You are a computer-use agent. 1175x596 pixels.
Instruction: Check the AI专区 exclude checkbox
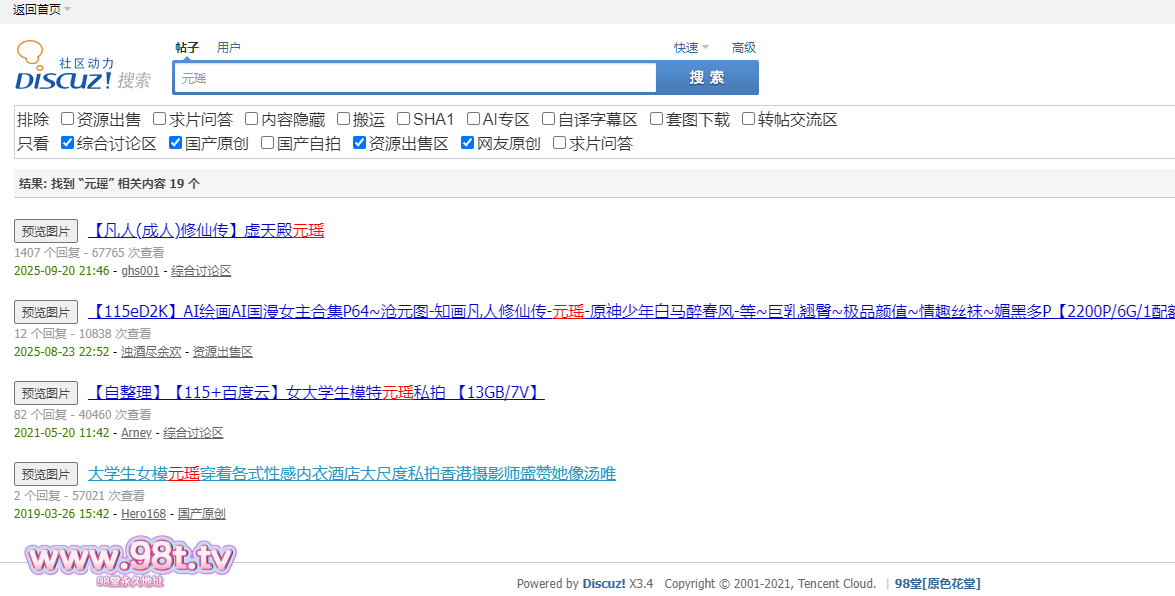pos(474,119)
